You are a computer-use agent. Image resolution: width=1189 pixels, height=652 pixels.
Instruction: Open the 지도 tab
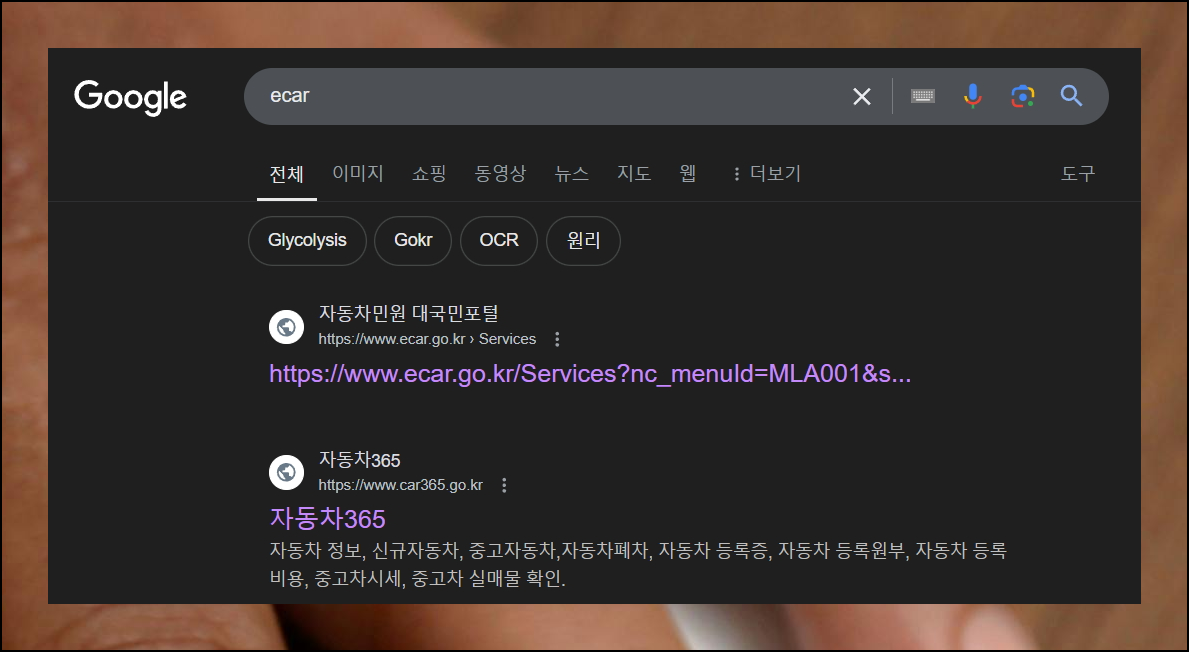click(x=634, y=174)
